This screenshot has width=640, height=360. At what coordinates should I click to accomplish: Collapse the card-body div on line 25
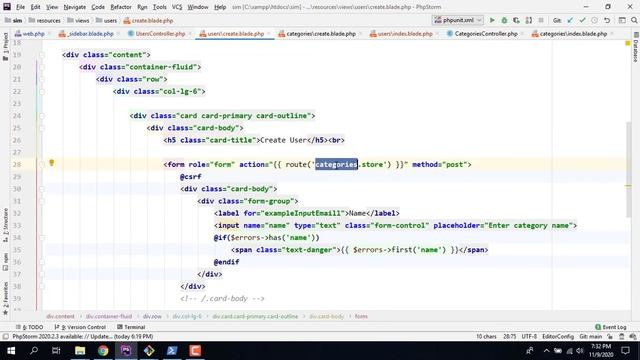(x=42, y=128)
